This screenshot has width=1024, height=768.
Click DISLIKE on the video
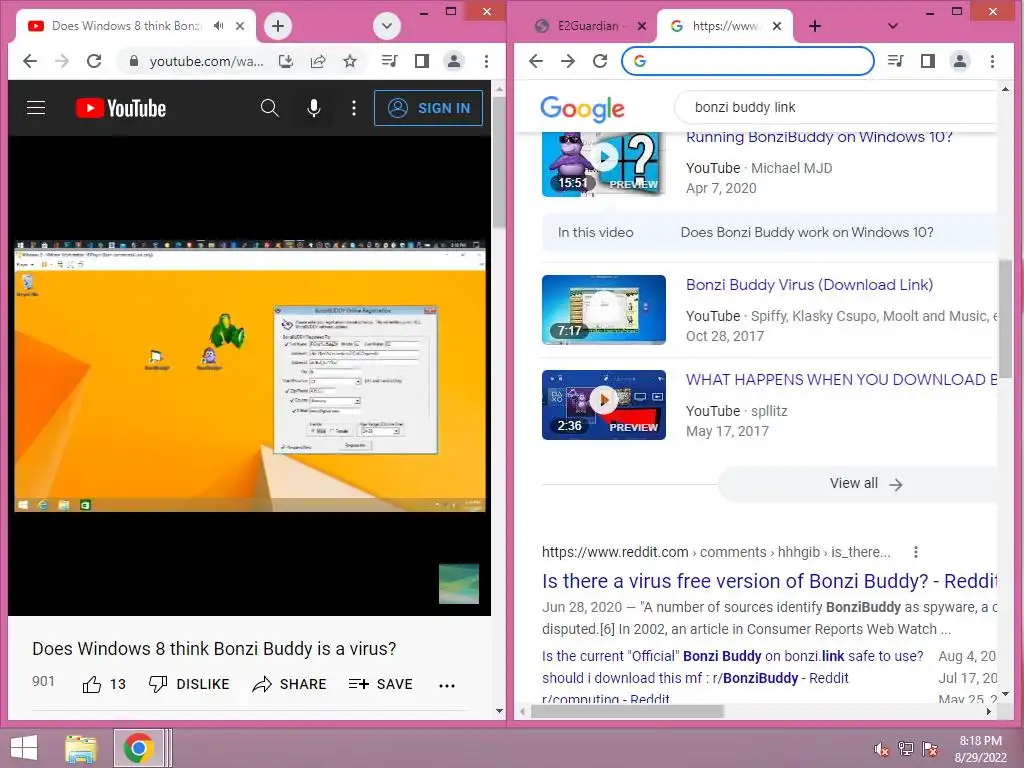[x=189, y=684]
